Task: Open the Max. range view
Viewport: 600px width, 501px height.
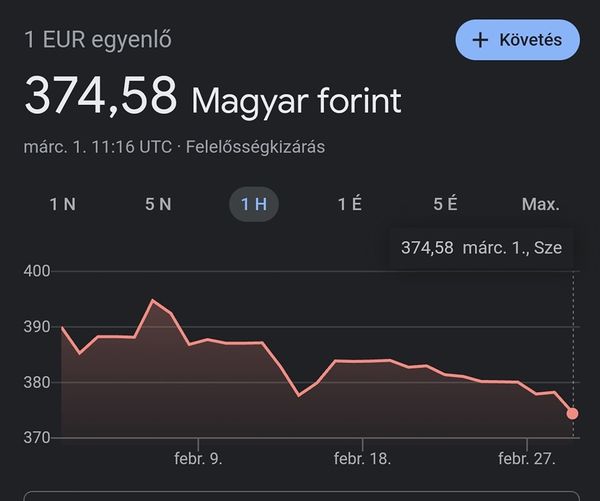Action: pyautogui.click(x=541, y=204)
